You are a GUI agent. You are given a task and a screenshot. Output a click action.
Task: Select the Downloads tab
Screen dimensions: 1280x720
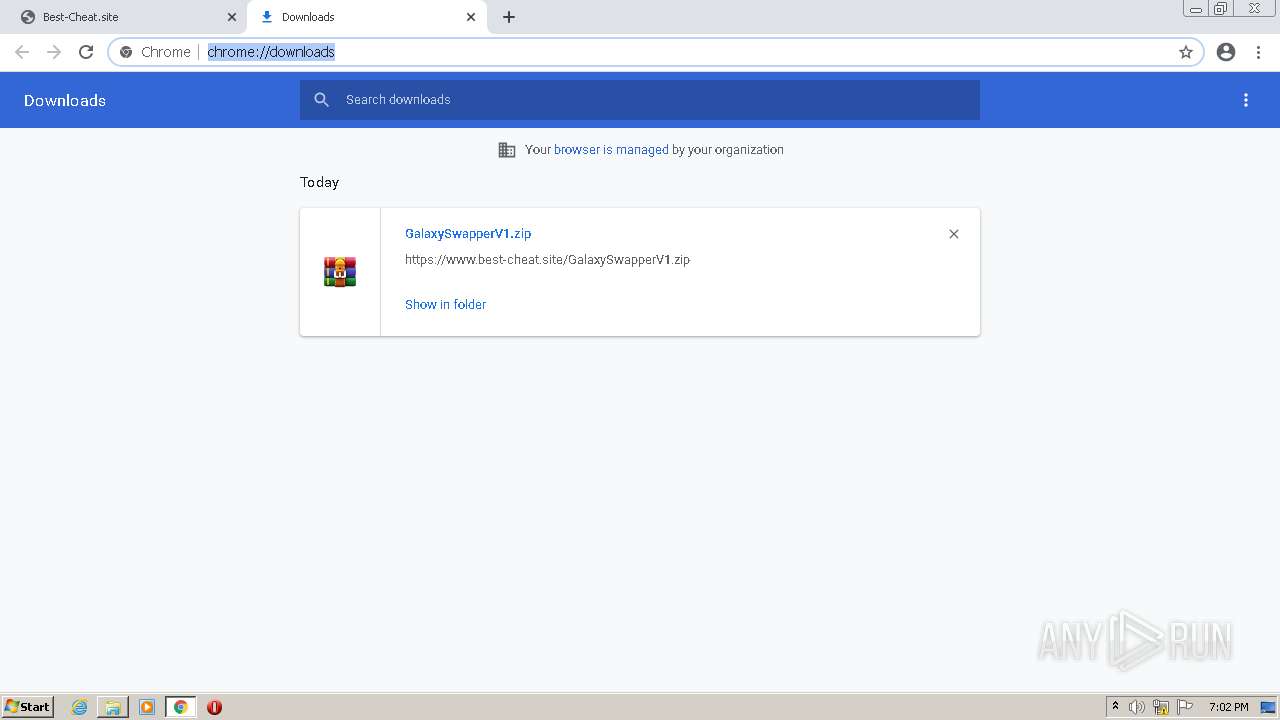[366, 17]
